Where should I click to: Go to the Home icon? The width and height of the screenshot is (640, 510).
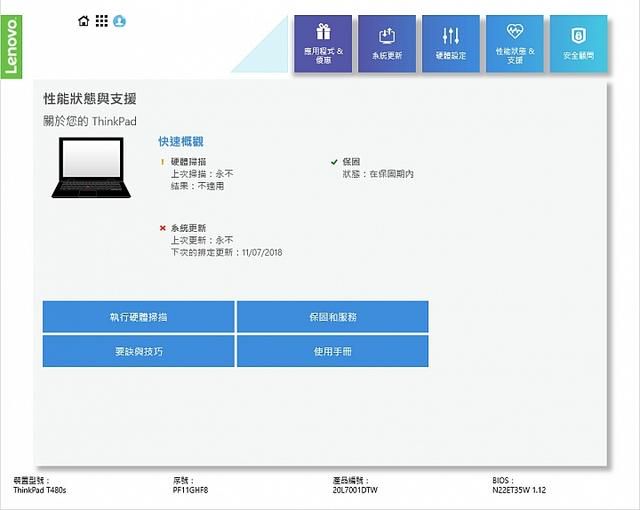(x=84, y=21)
